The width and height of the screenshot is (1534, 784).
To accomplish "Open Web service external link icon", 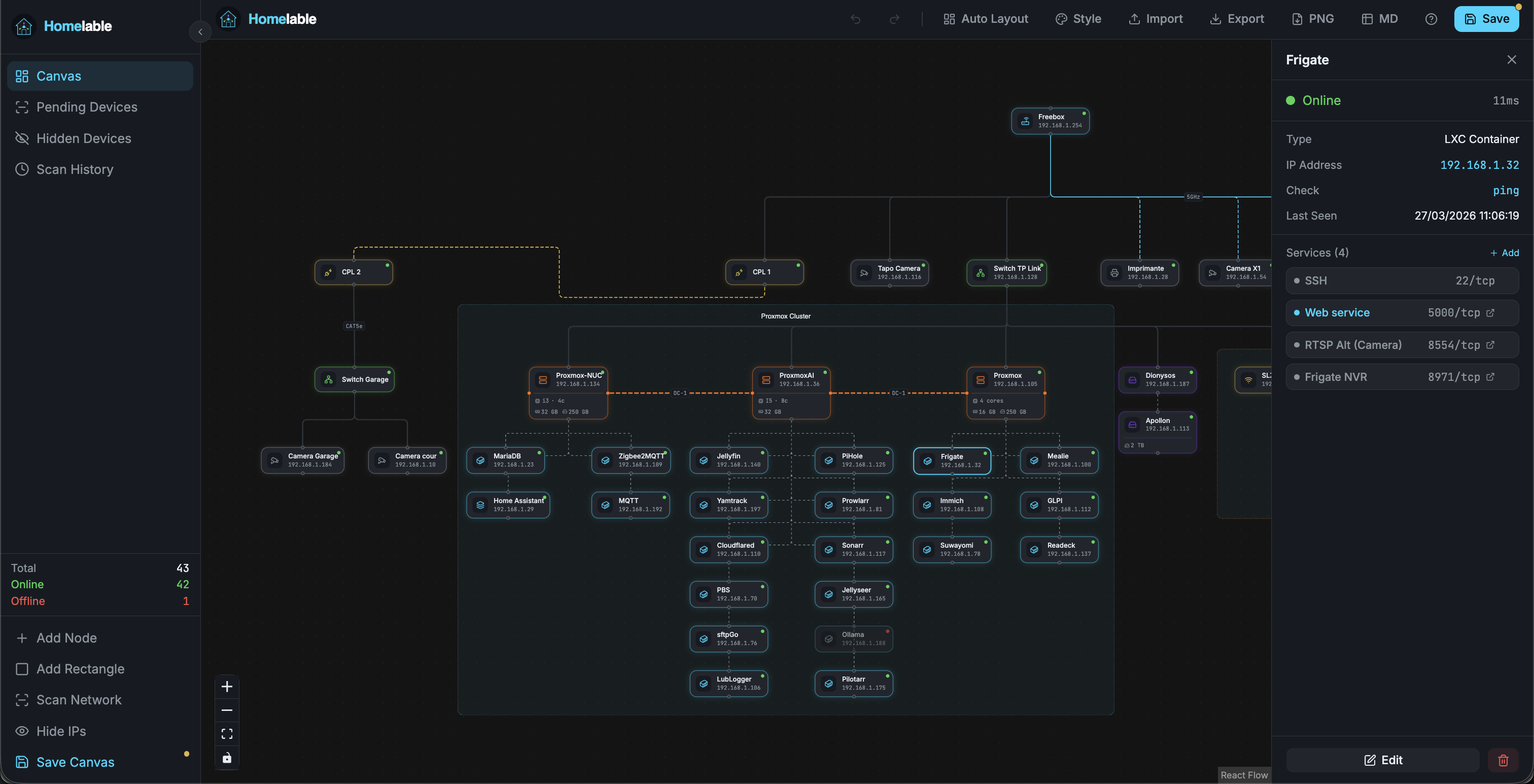I will click(x=1490, y=312).
